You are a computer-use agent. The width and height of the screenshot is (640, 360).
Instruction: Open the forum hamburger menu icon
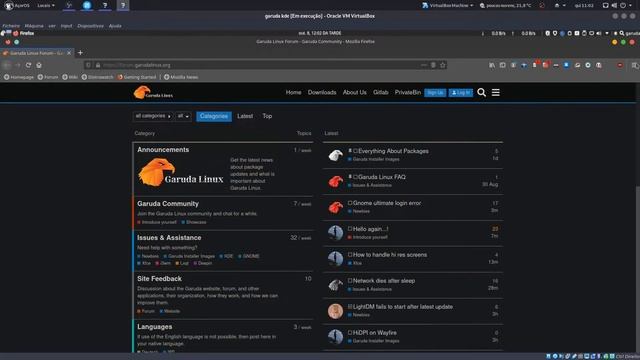coord(496,93)
